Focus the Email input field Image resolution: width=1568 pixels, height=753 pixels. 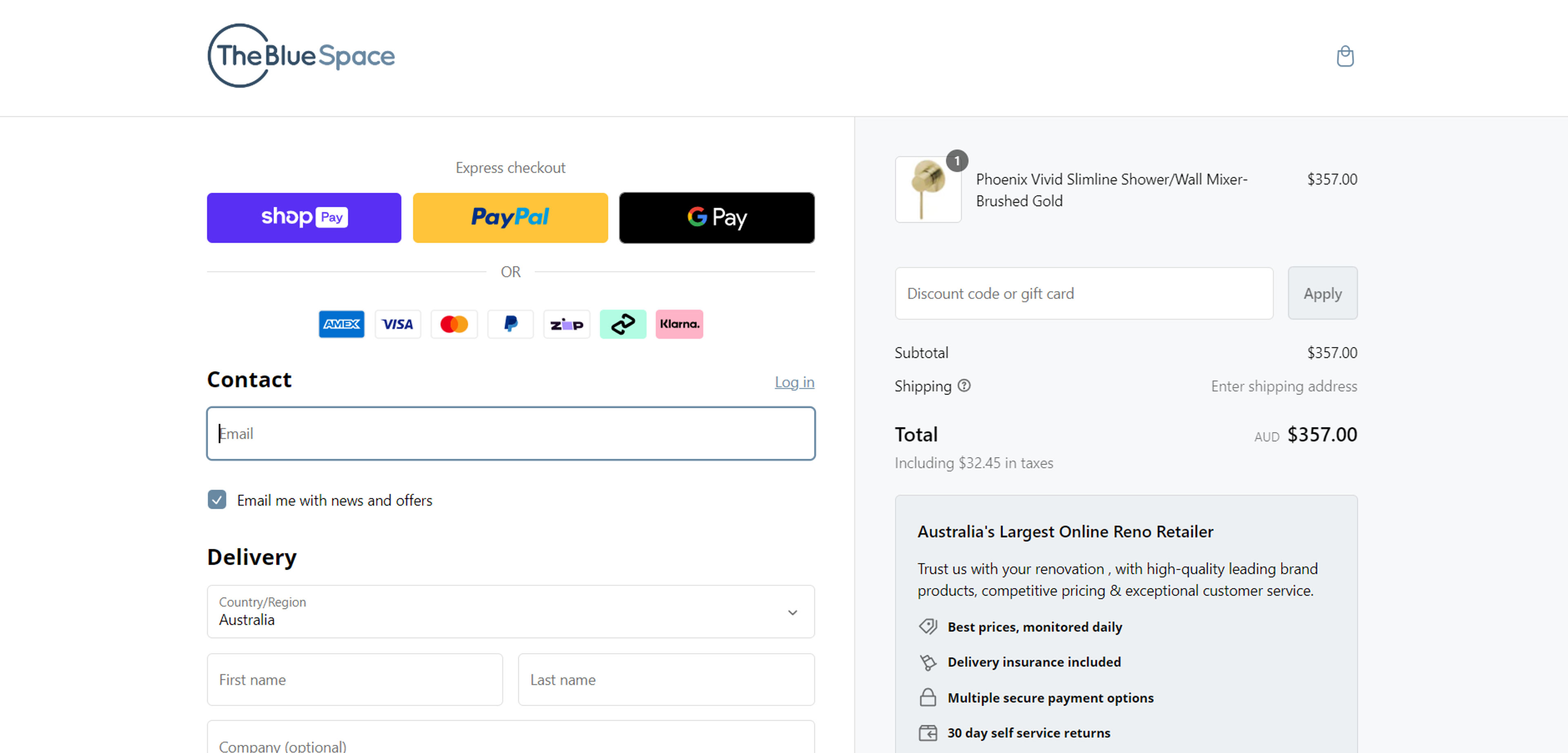click(511, 433)
